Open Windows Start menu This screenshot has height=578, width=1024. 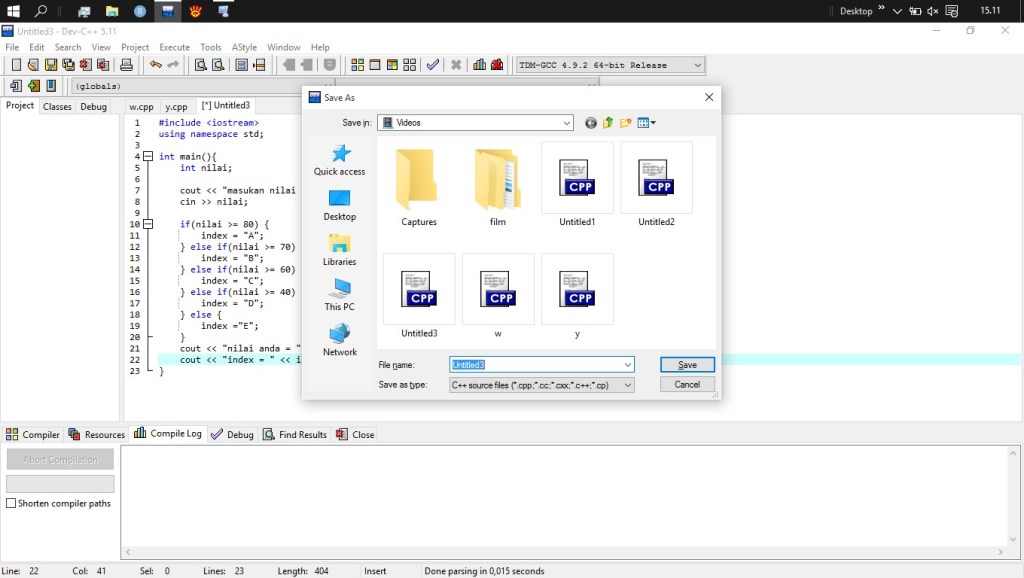point(14,11)
